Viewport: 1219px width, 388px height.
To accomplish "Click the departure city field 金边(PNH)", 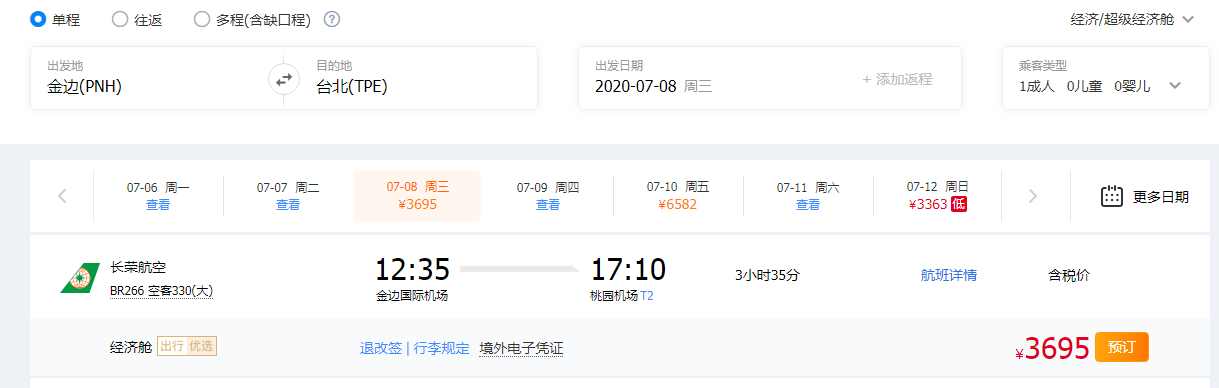I will [150, 78].
